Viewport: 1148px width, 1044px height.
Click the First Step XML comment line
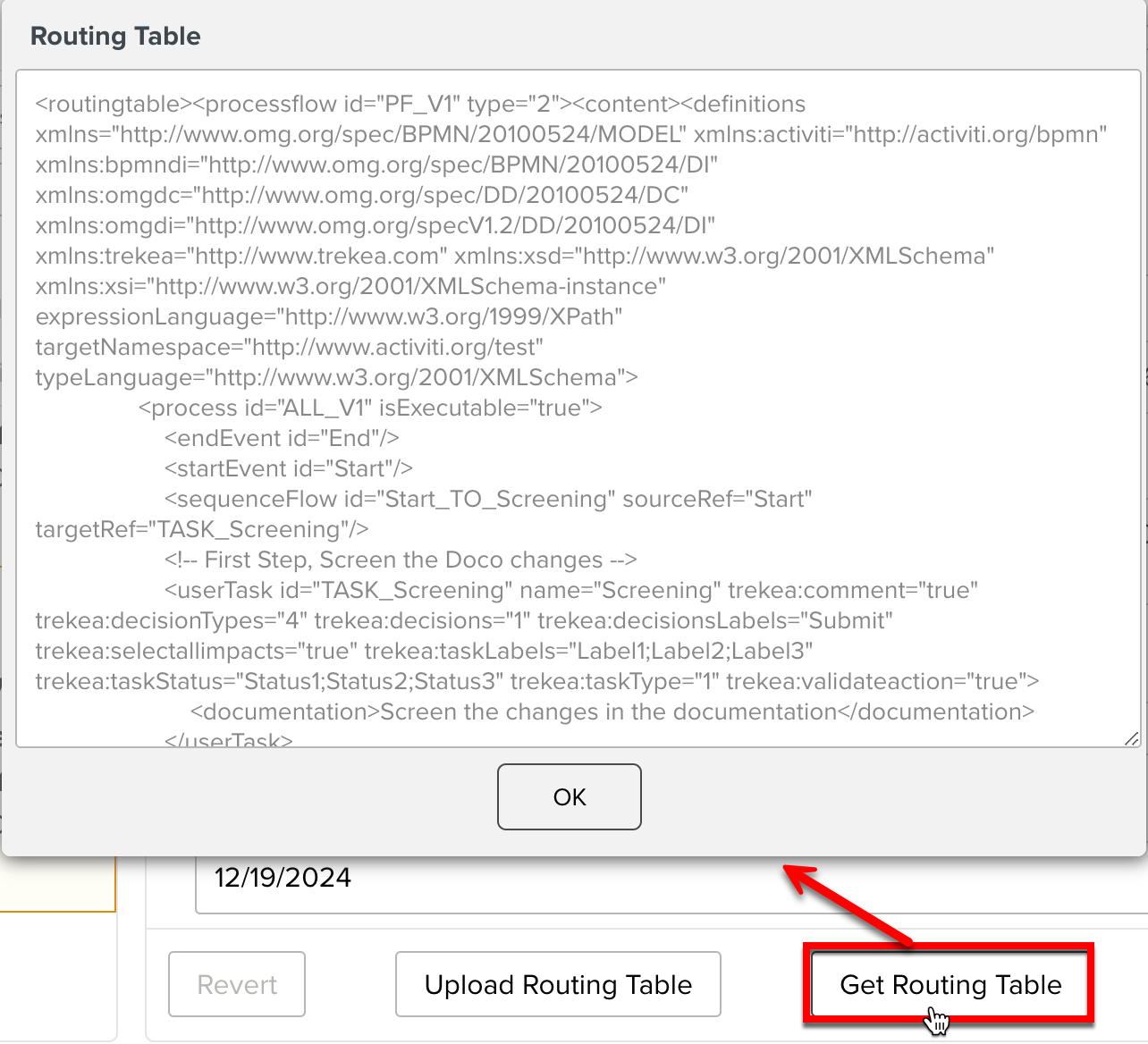click(400, 560)
